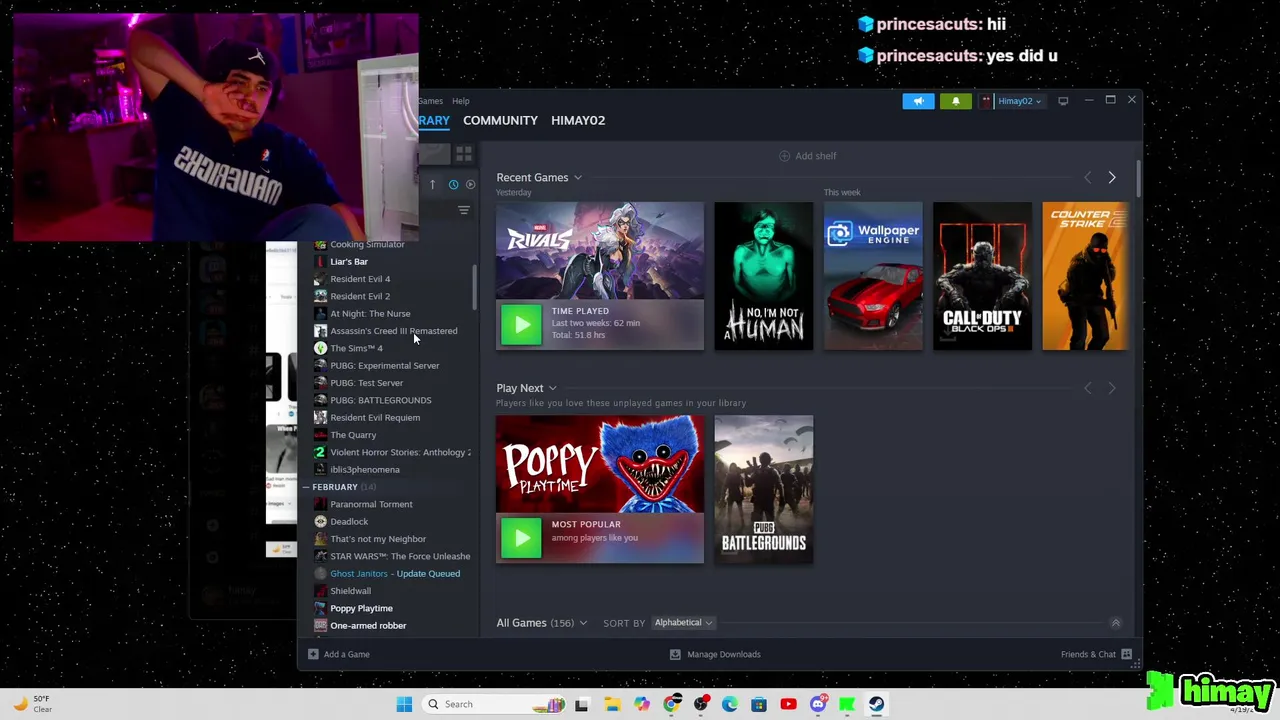Open the Help menu
The height and width of the screenshot is (720, 1280).
[x=460, y=101]
